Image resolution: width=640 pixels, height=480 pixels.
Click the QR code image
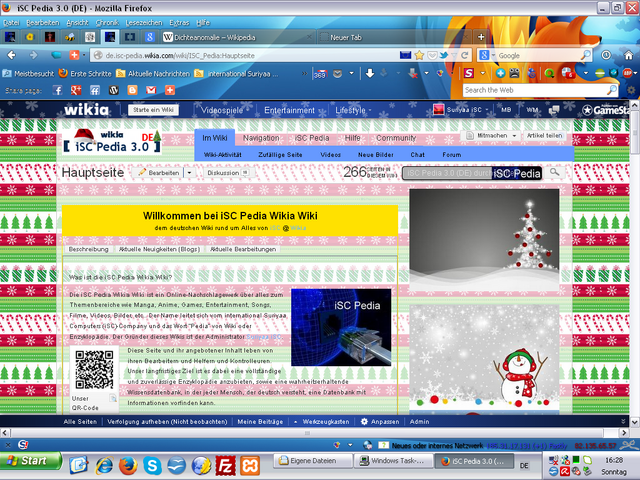94,369
